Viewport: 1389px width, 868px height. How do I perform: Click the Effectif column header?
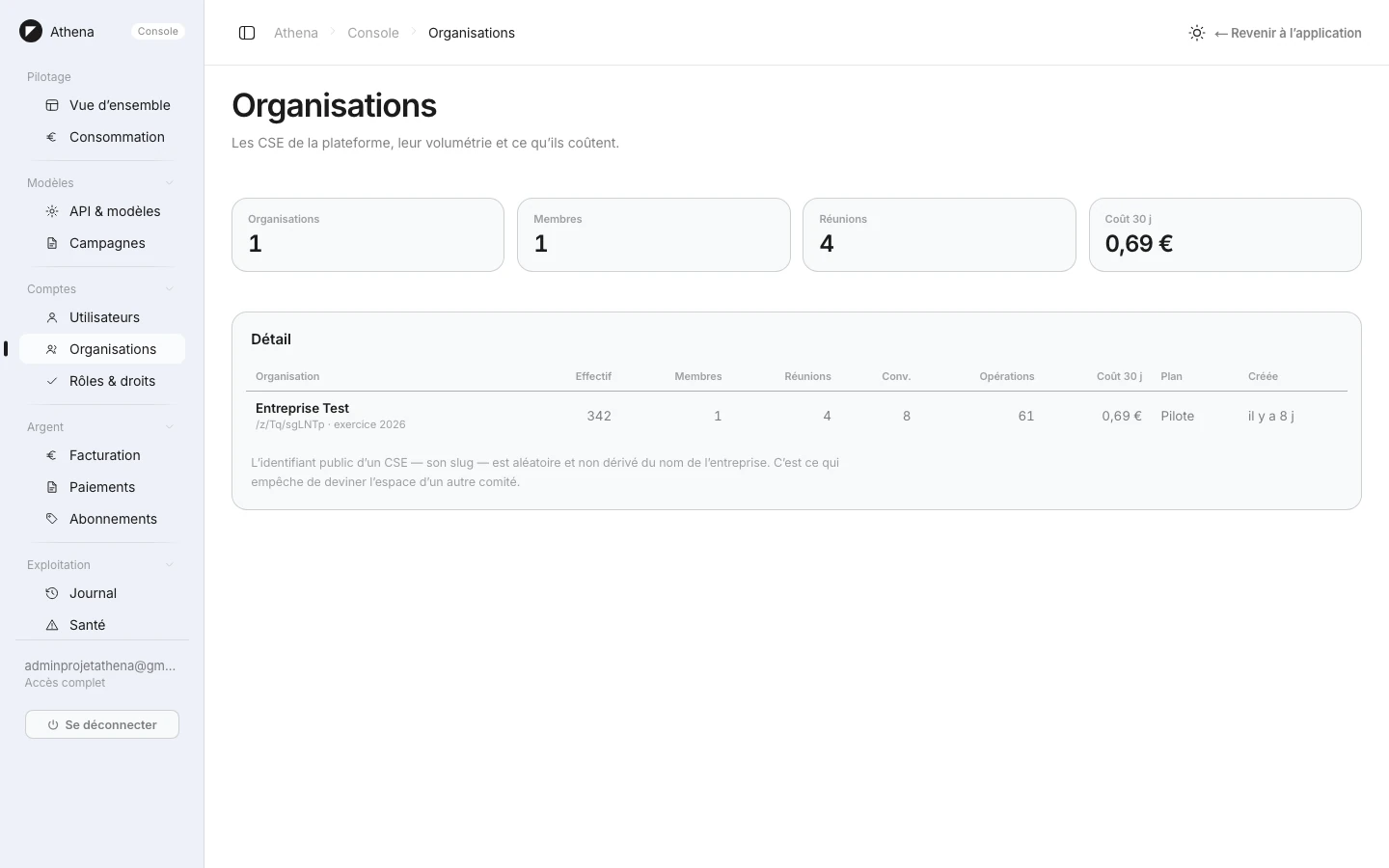(x=593, y=376)
